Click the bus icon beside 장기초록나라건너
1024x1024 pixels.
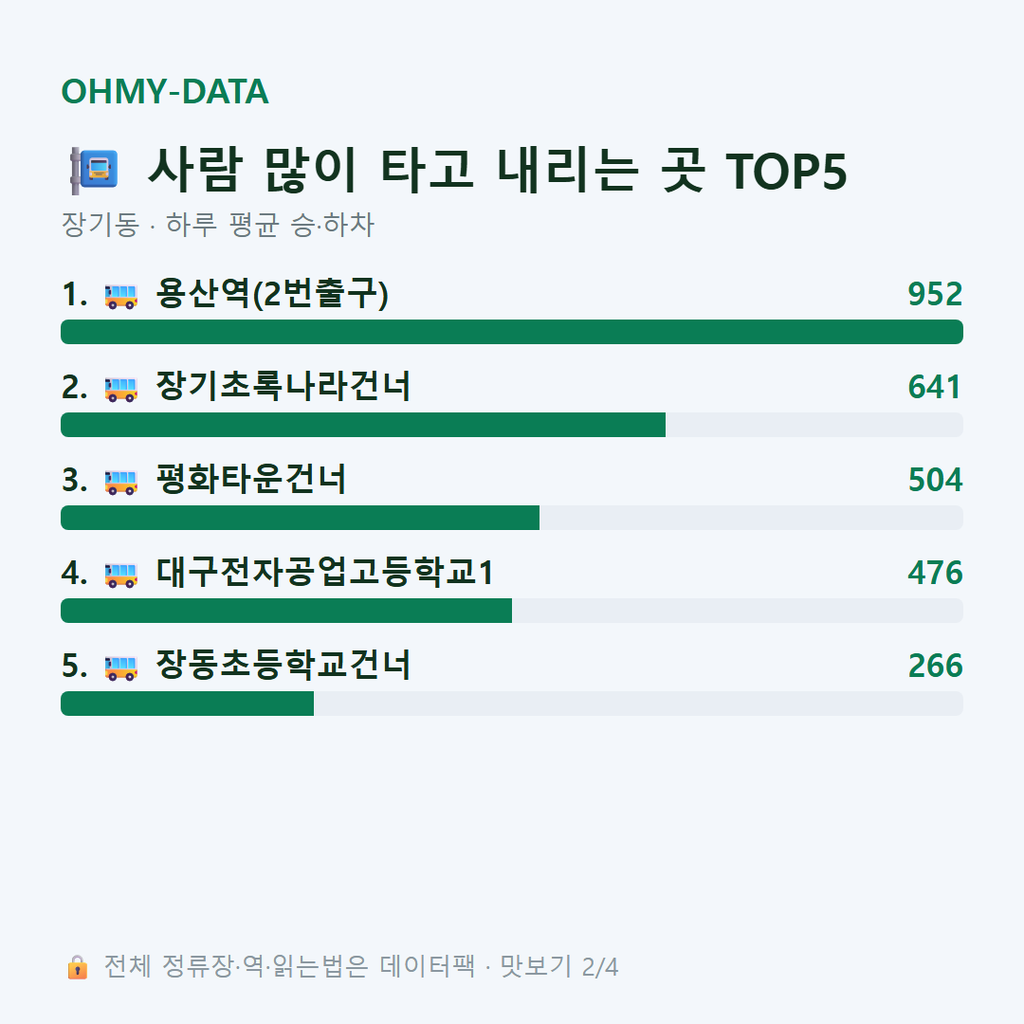click(121, 389)
